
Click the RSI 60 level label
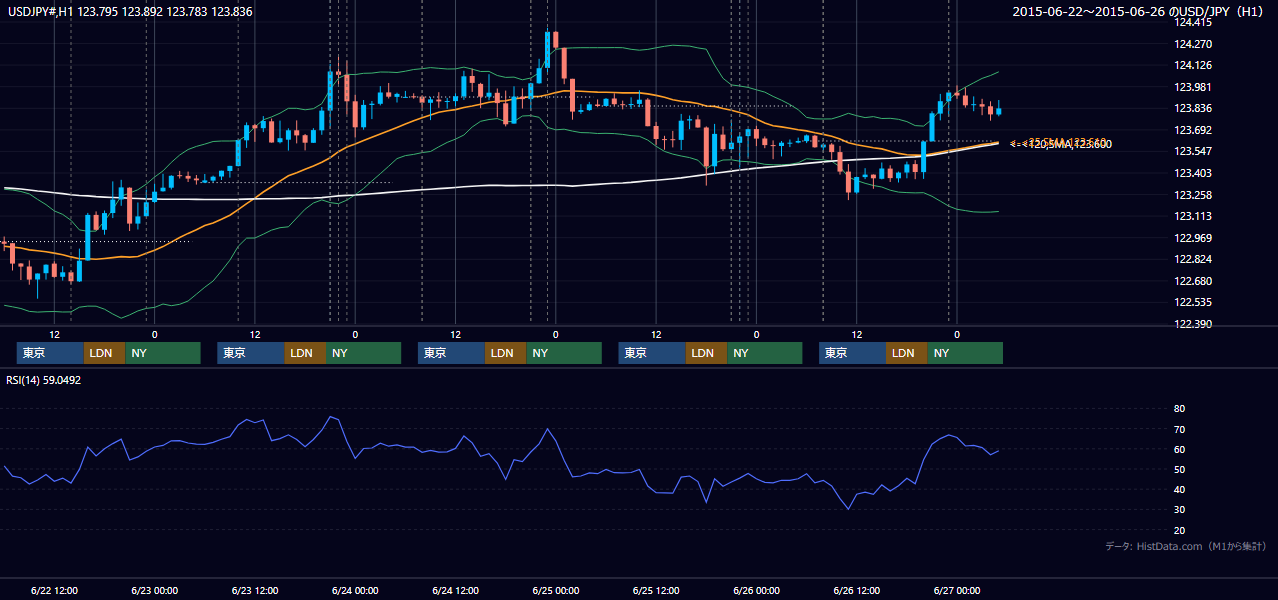pos(1180,449)
